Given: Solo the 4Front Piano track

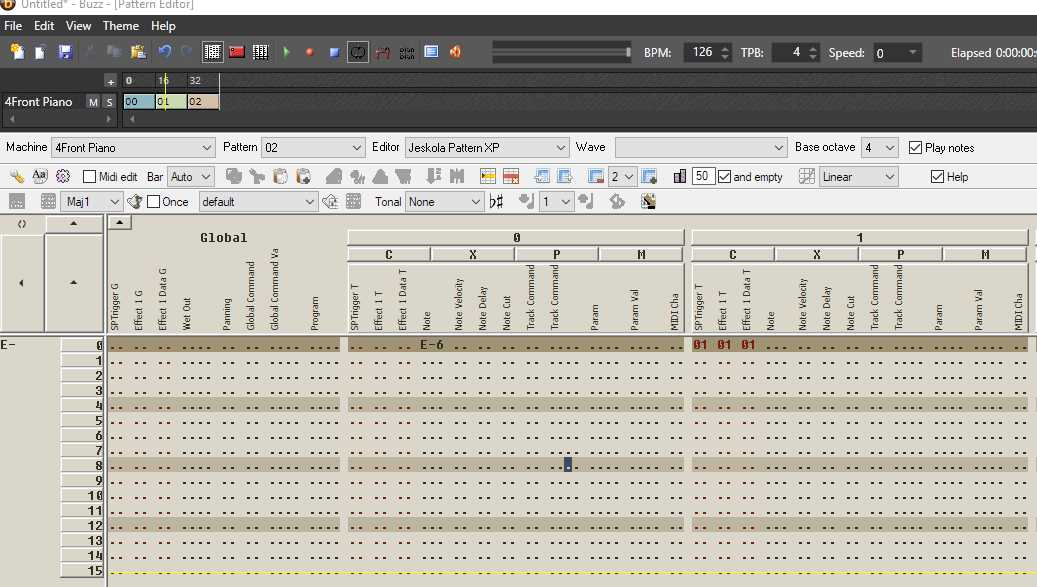Looking at the screenshot, I should [109, 102].
